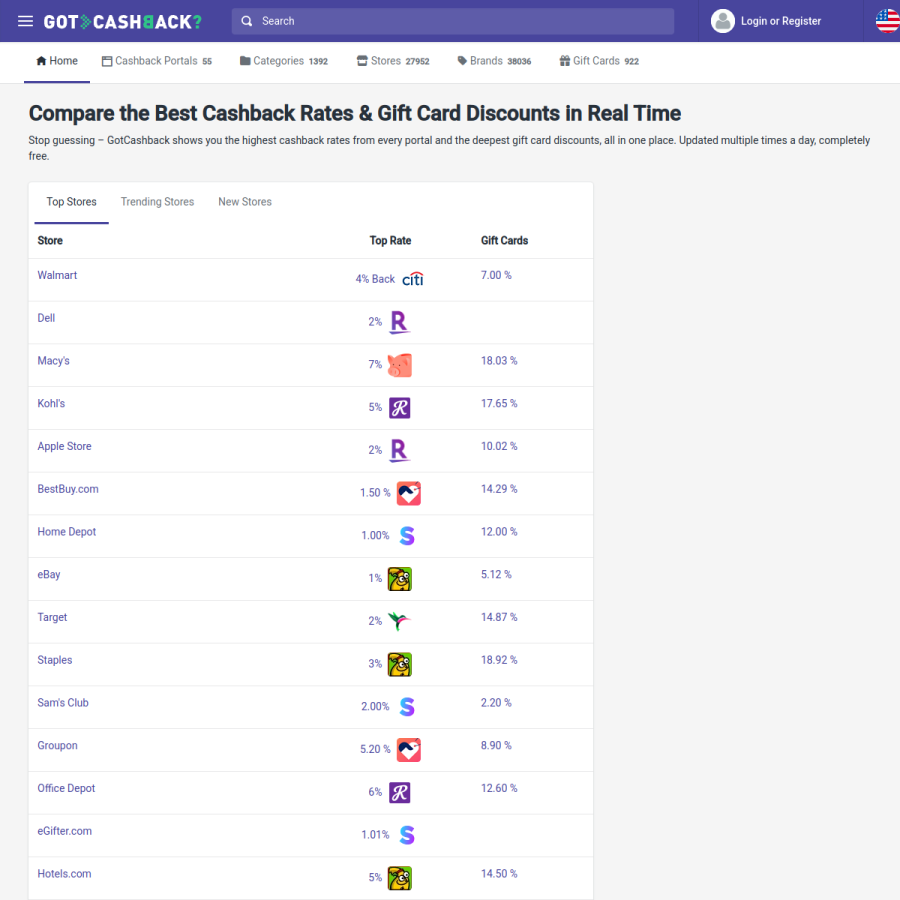Click the Rakuten R logo in Dell row
Image resolution: width=900 pixels, height=900 pixels.
tap(399, 322)
